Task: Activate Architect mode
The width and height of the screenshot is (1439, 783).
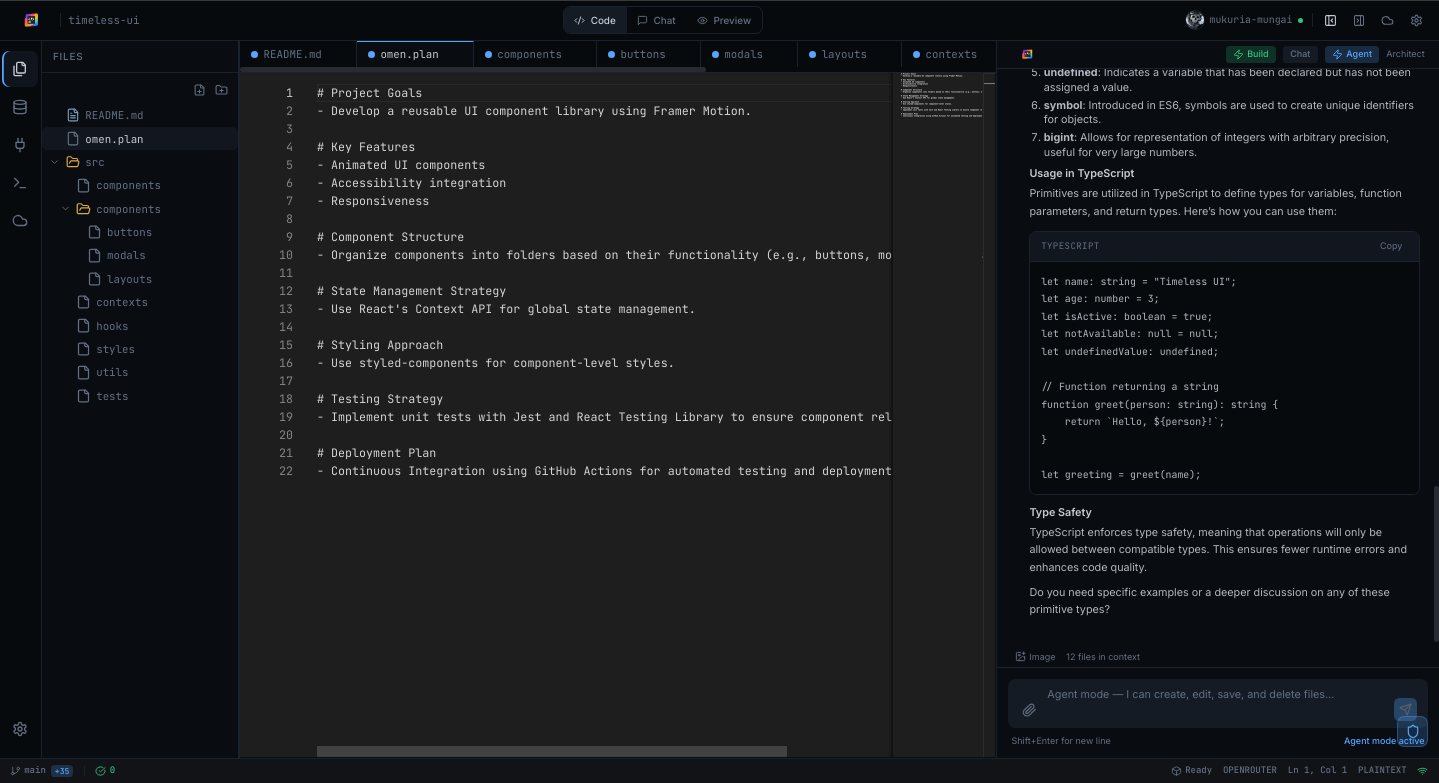Action: 1404,54
